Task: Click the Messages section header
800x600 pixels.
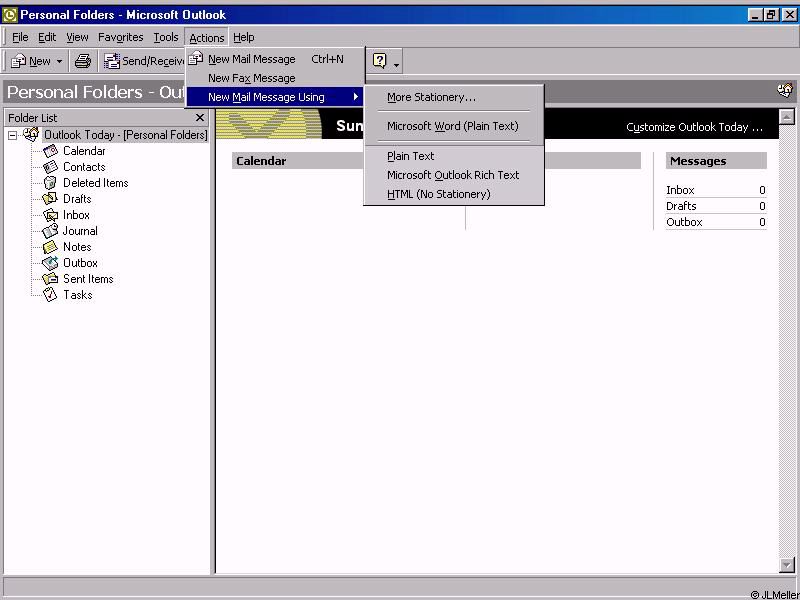Action: 716,161
